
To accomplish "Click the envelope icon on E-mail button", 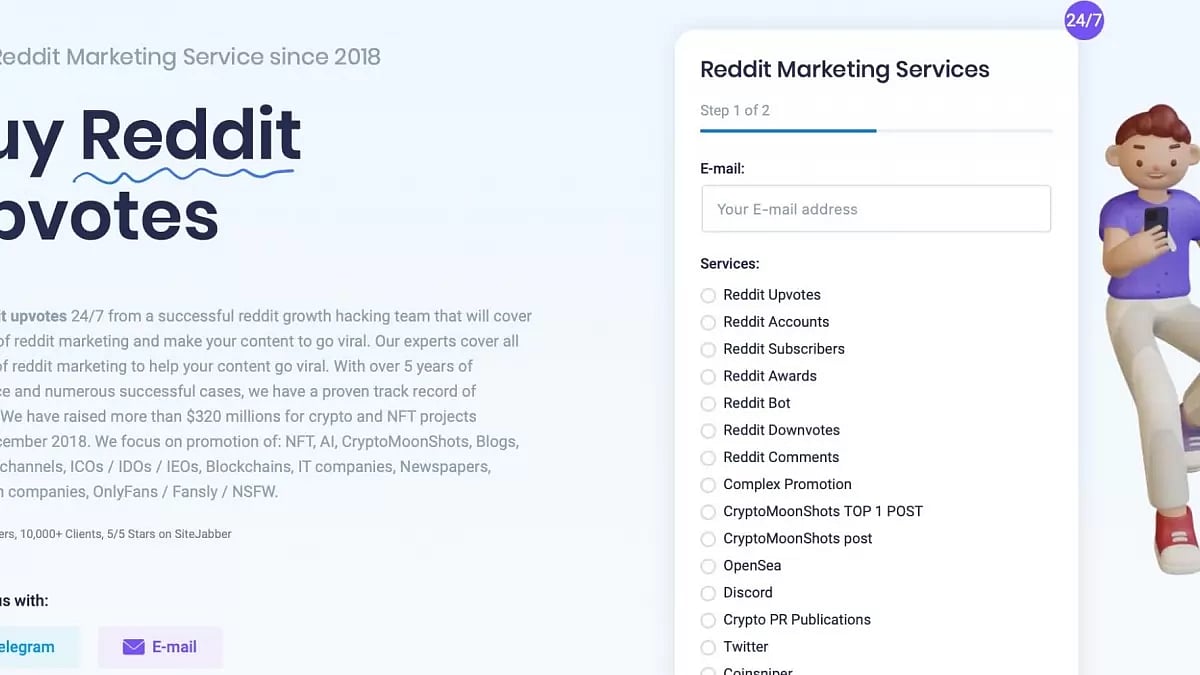I will (133, 647).
